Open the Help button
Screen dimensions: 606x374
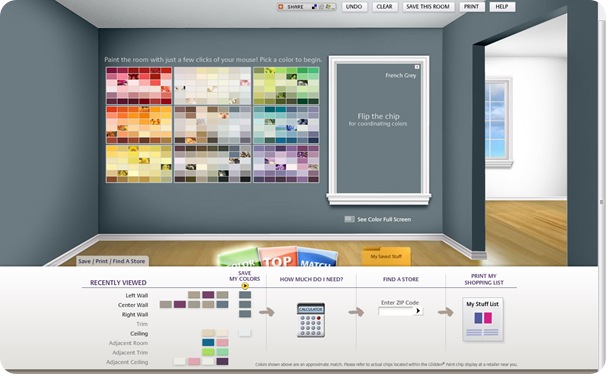coord(502,7)
